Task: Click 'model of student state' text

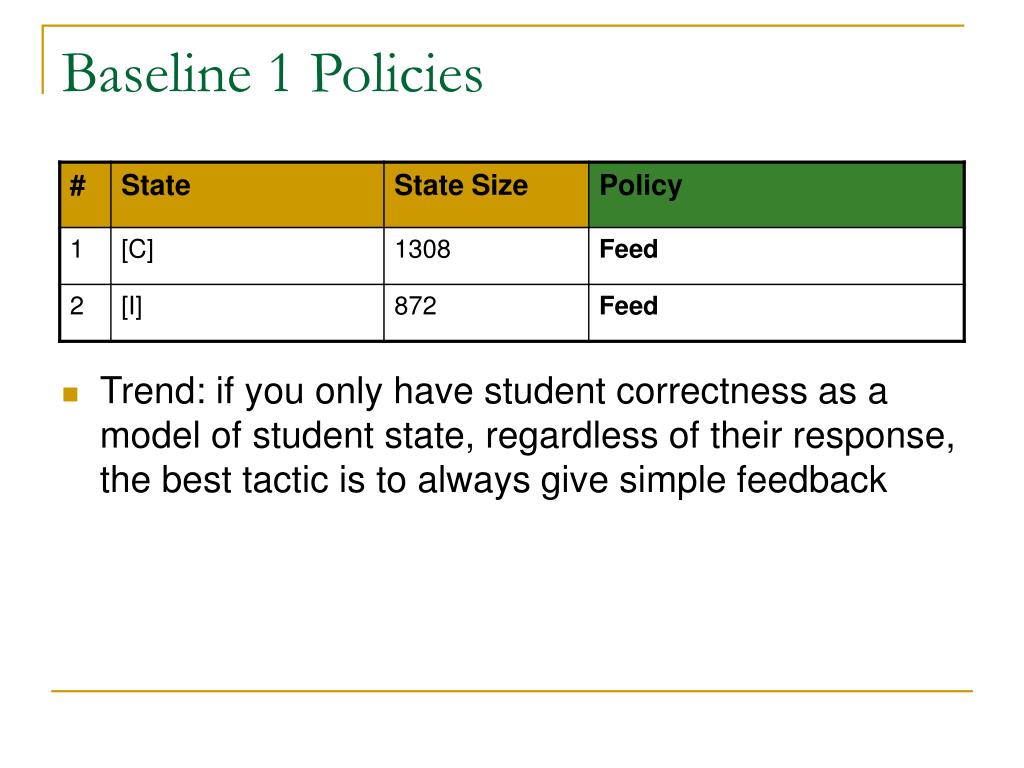Action: point(287,436)
